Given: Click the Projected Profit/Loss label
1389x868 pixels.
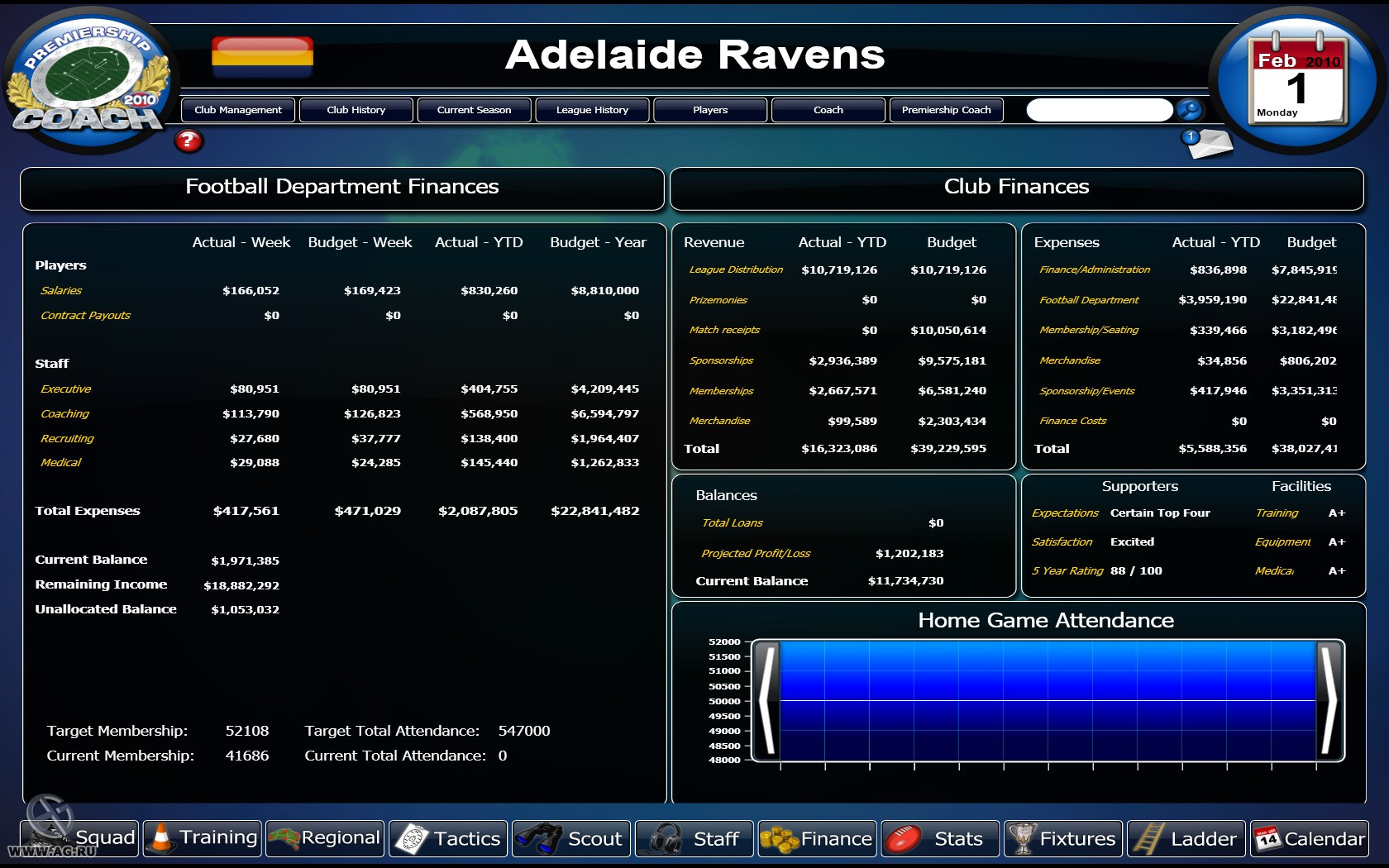Looking at the screenshot, I should point(756,554).
